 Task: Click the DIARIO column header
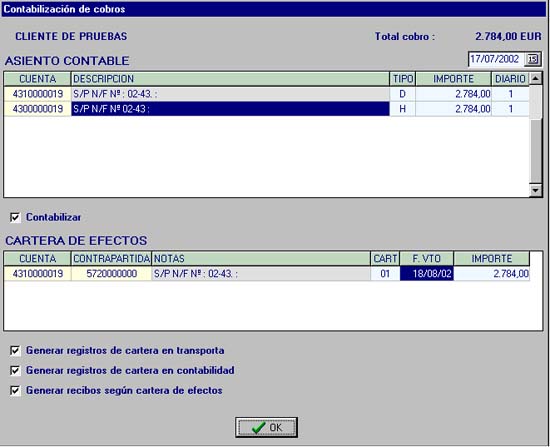510,79
